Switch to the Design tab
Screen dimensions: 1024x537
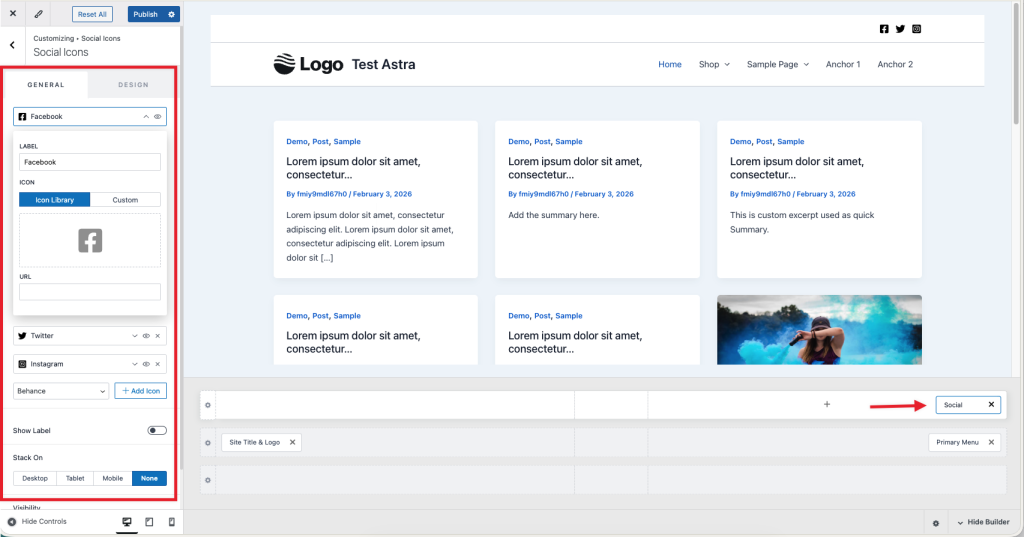coord(133,85)
